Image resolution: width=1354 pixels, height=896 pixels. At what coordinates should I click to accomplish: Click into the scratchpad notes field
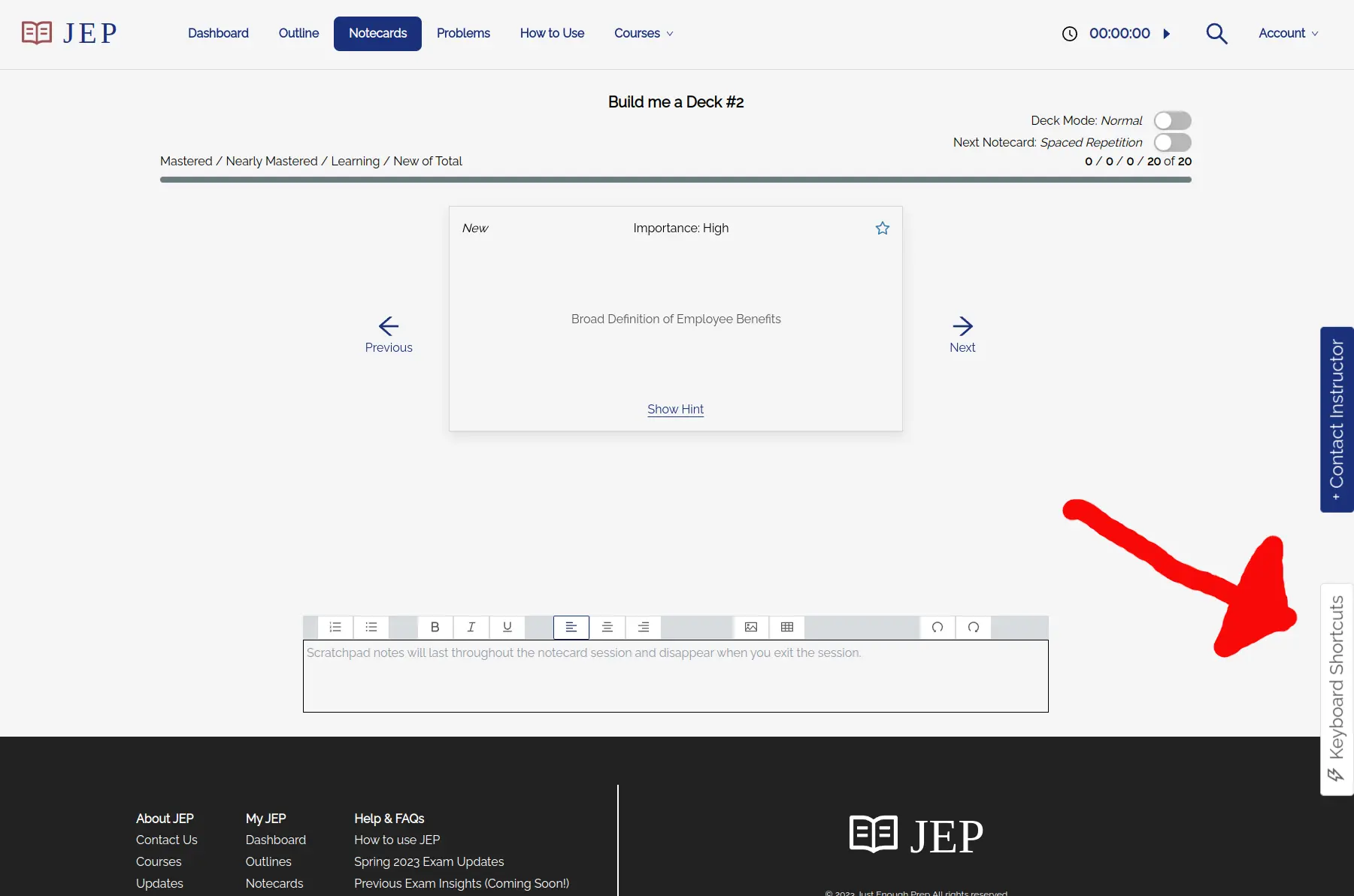[675, 677]
